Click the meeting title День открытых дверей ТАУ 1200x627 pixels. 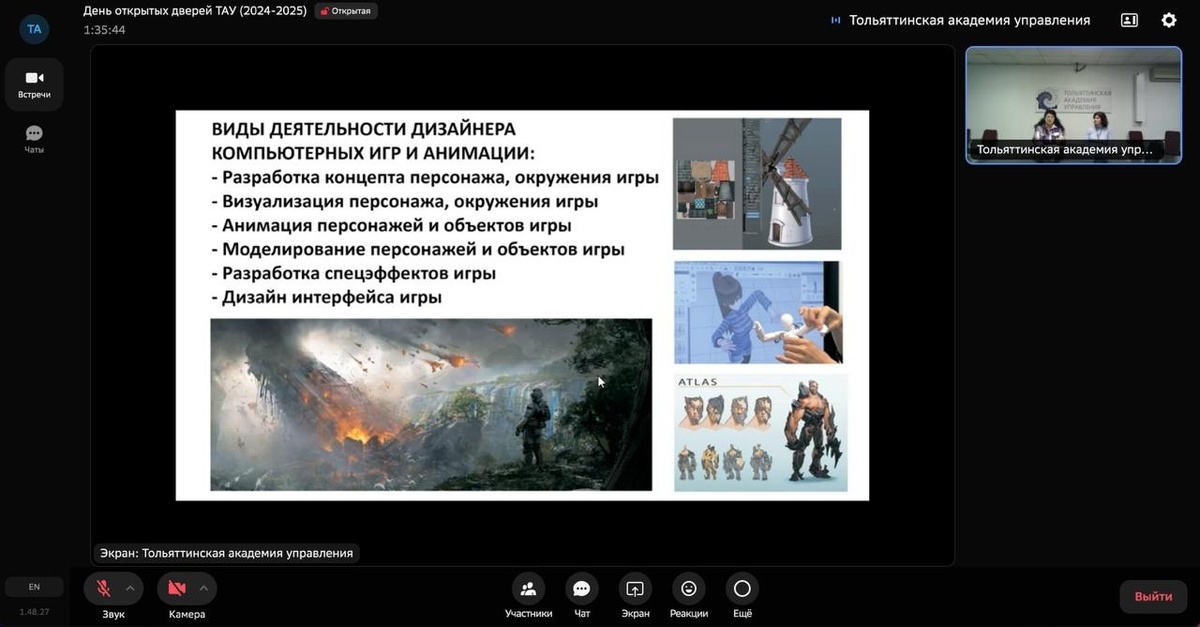[195, 11]
